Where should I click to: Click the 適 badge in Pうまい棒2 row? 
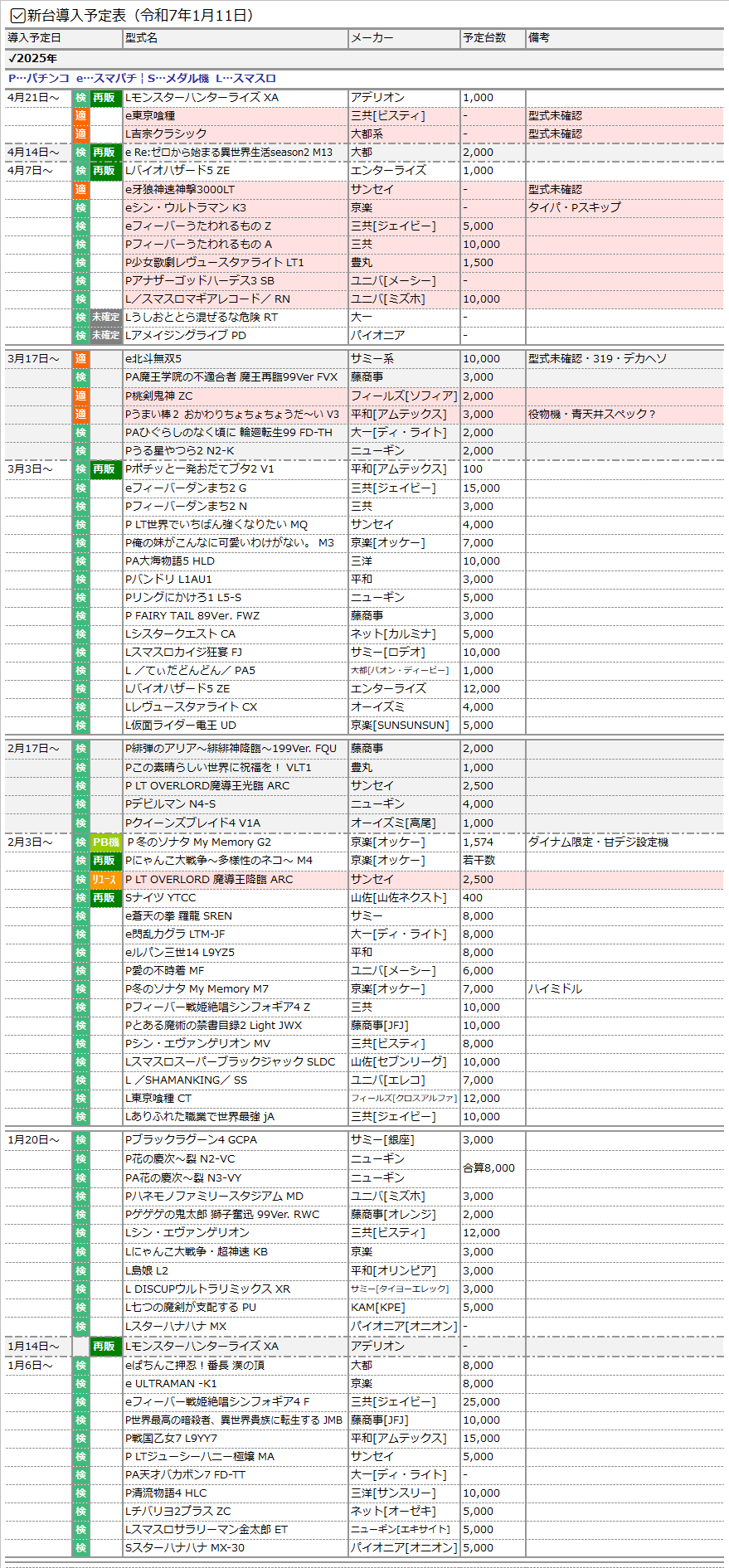[80, 415]
